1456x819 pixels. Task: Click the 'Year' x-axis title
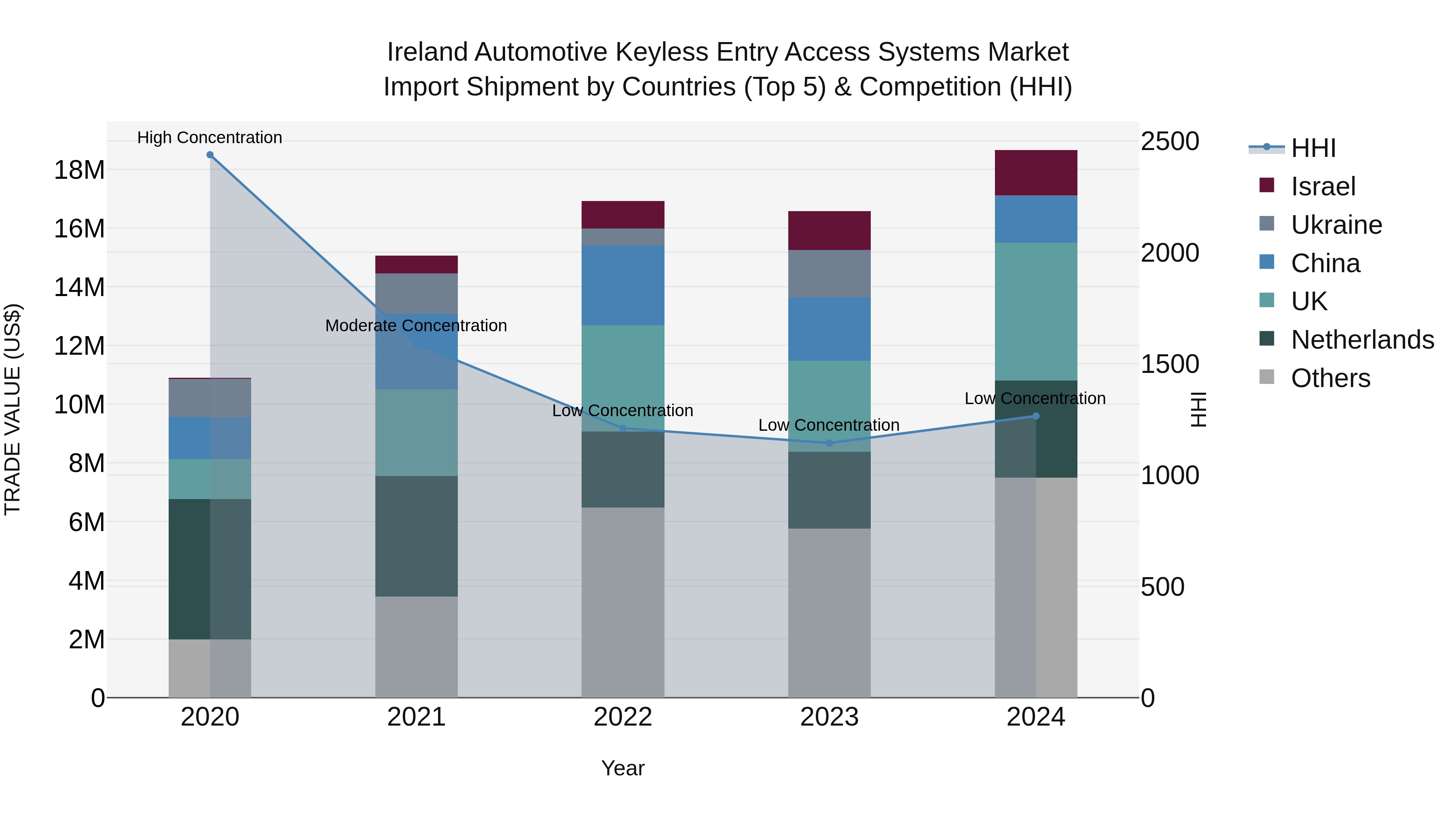pos(623,768)
